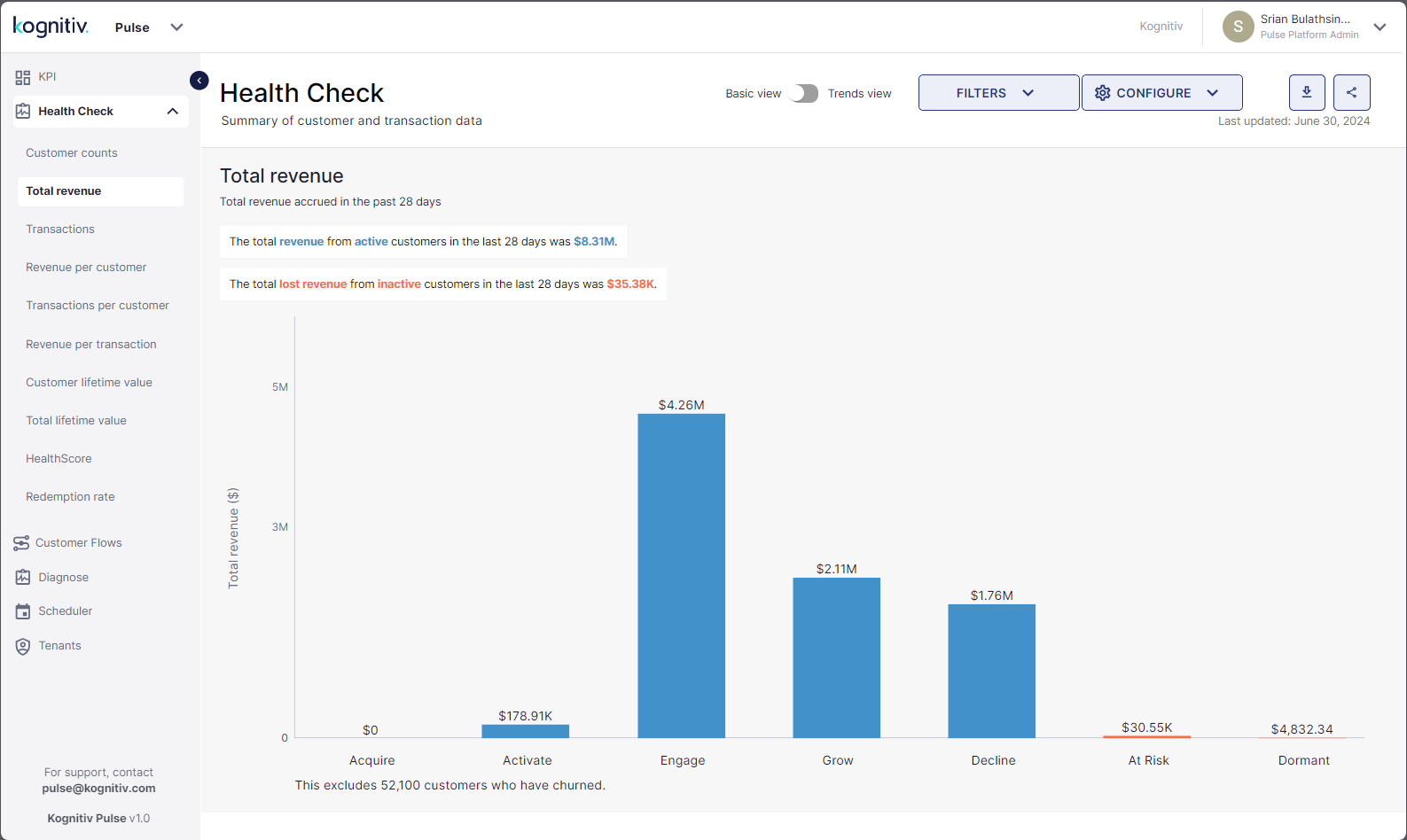Collapse the Health Check submenu chevron

173,112
